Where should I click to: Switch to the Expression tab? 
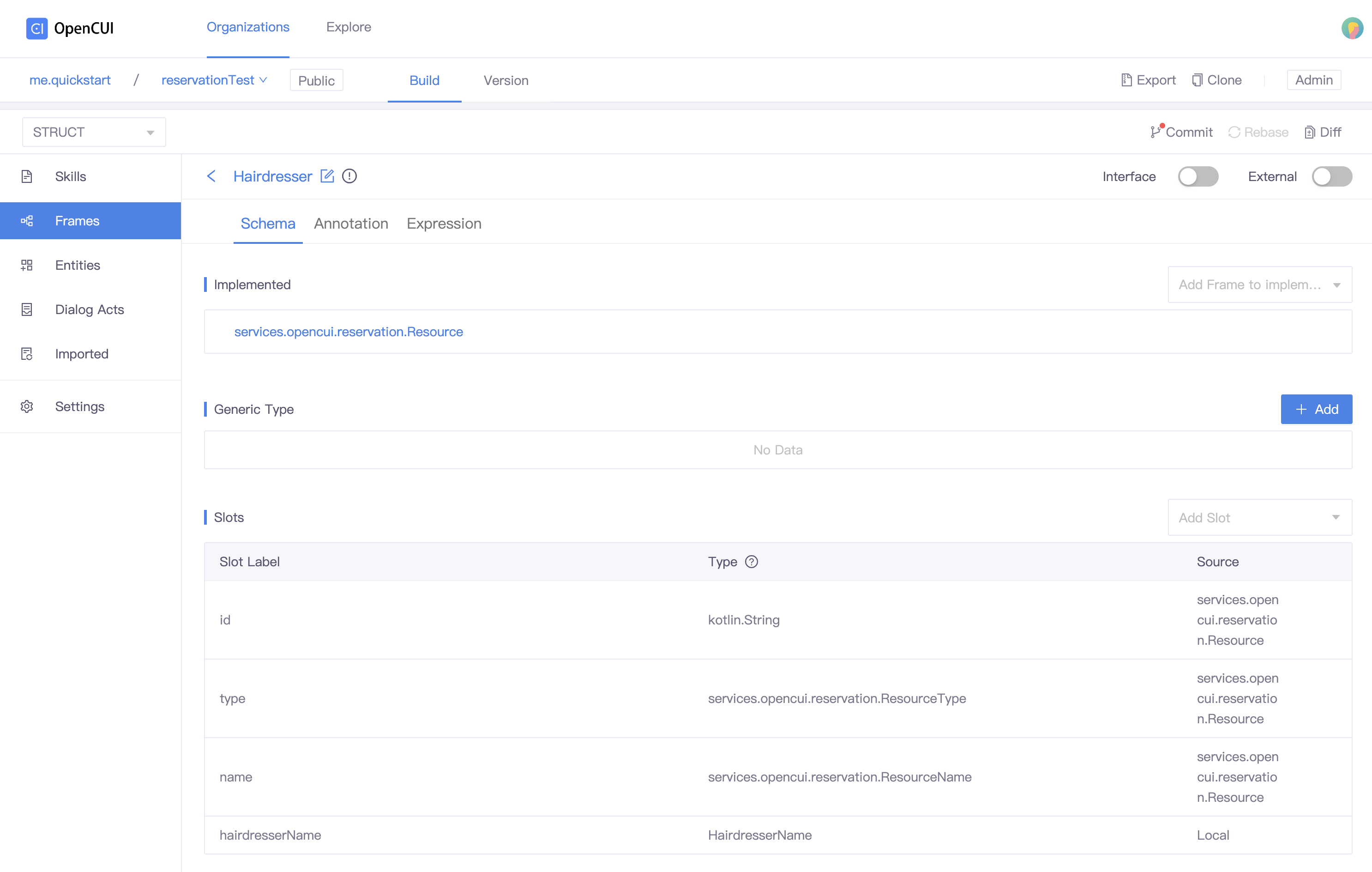pyautogui.click(x=444, y=224)
